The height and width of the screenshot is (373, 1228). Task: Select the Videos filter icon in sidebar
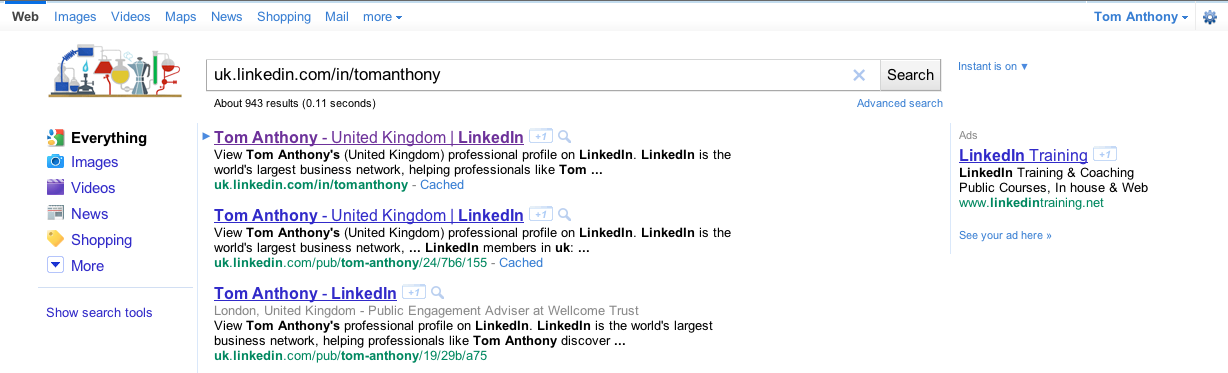point(55,188)
